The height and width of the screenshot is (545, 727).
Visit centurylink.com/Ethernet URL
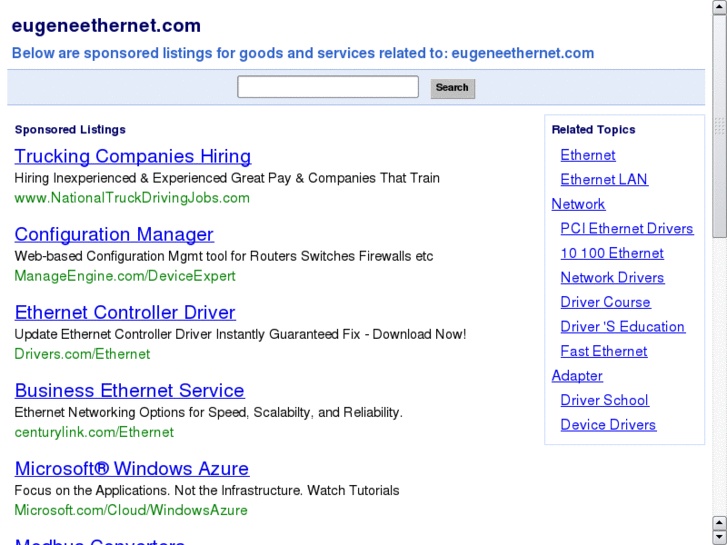pos(94,432)
